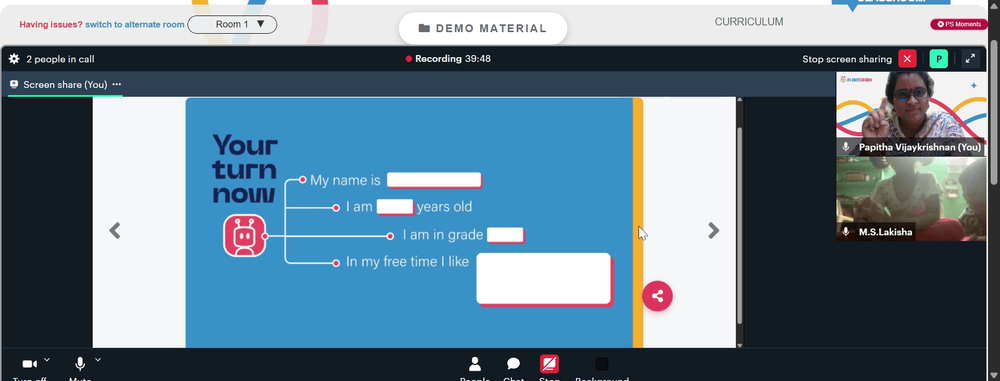Open DEMO MATERIAL folder button
Viewport: 1000px width, 381px height.
tap(483, 28)
